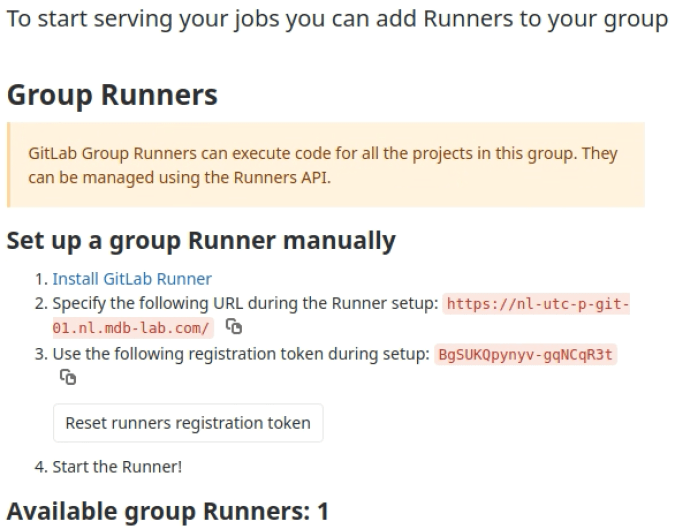Click the 'Start the Runner!' step text

point(118,466)
